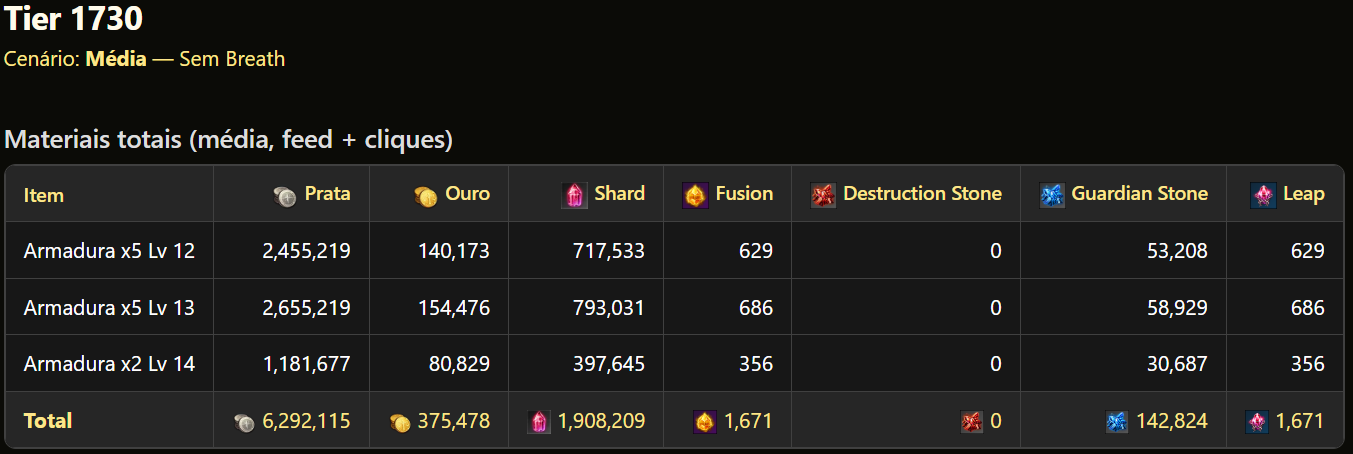Click the red Destruction Stone header icon

(823, 195)
